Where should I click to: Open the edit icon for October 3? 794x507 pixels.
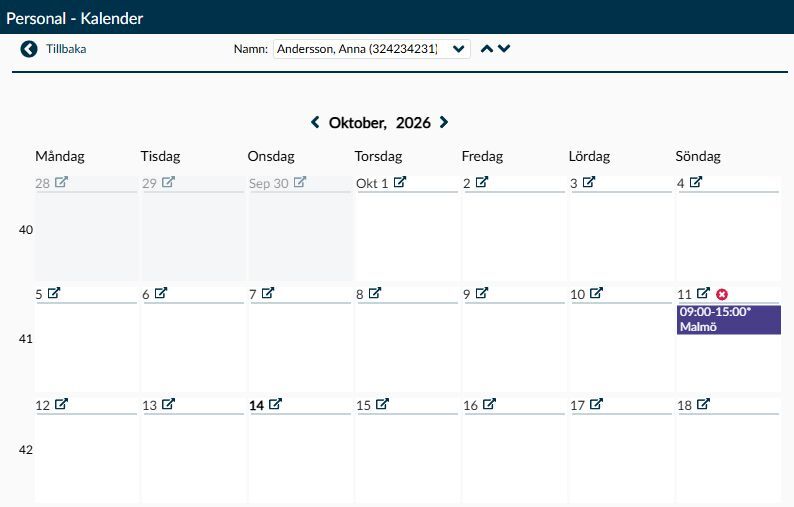click(x=588, y=182)
